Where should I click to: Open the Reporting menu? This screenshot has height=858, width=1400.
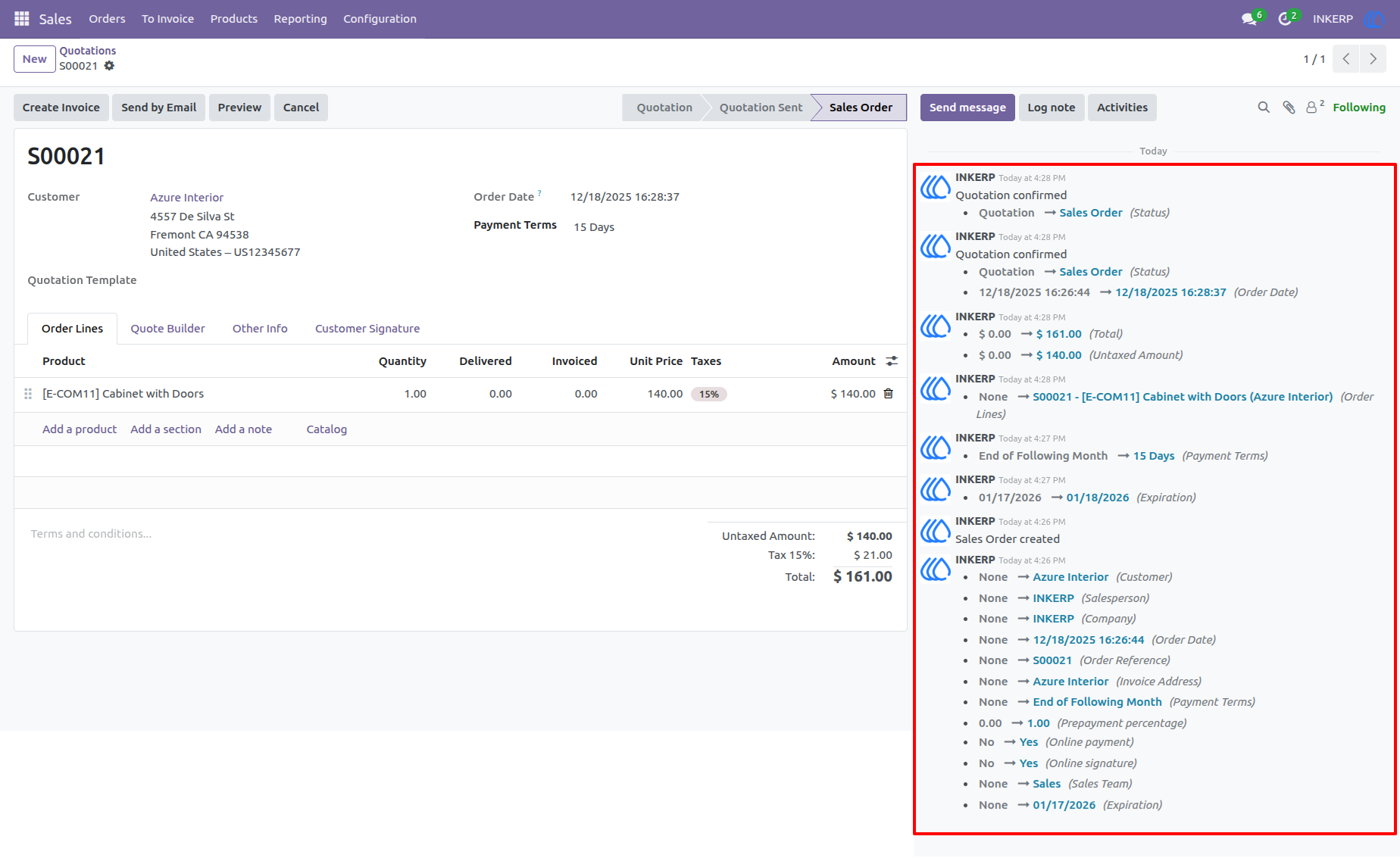pos(300,19)
